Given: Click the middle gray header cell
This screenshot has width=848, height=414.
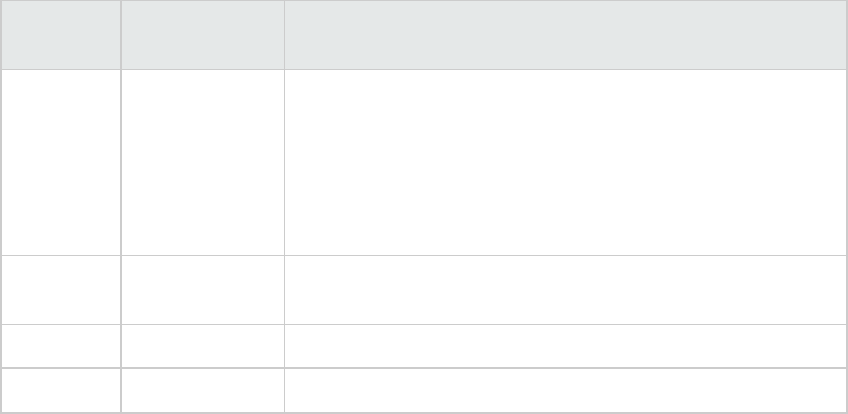Looking at the screenshot, I should click(202, 35).
